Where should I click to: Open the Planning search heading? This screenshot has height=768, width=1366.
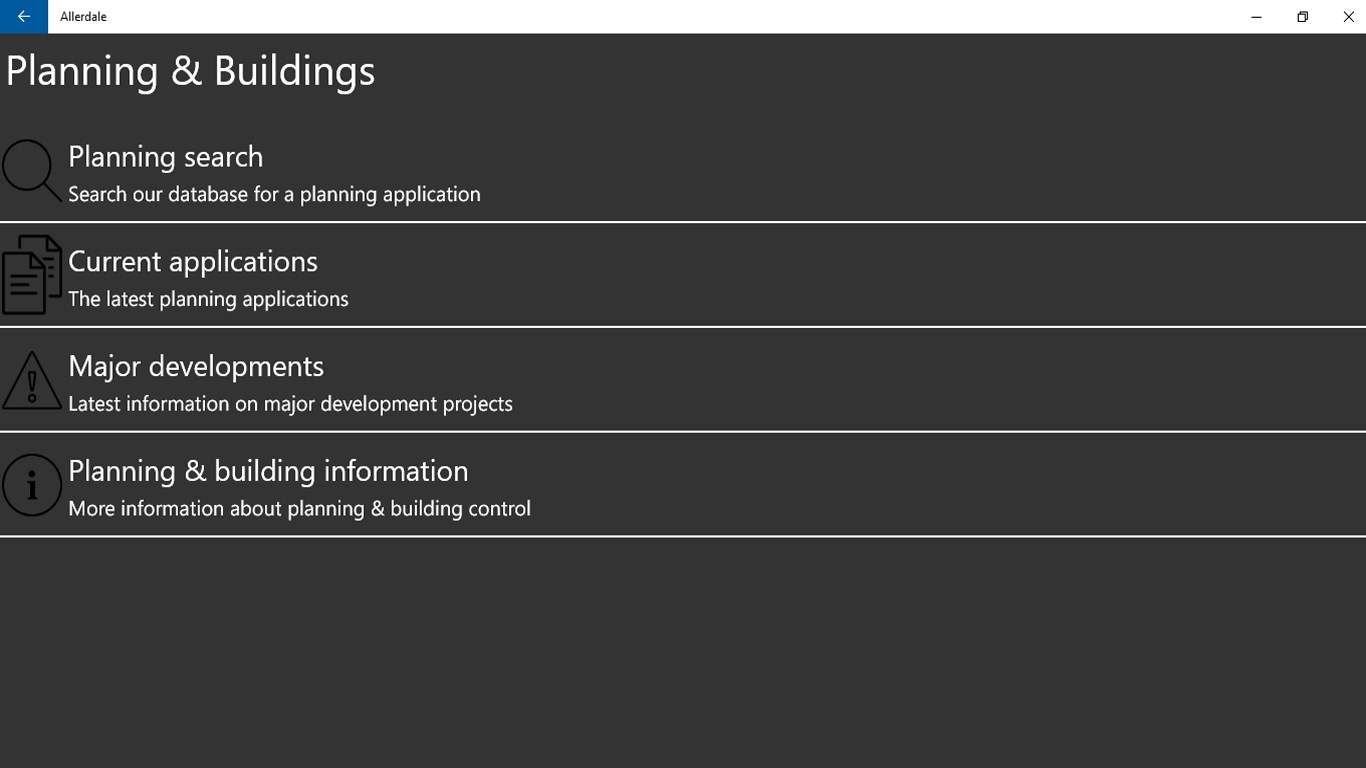pyautogui.click(x=165, y=157)
